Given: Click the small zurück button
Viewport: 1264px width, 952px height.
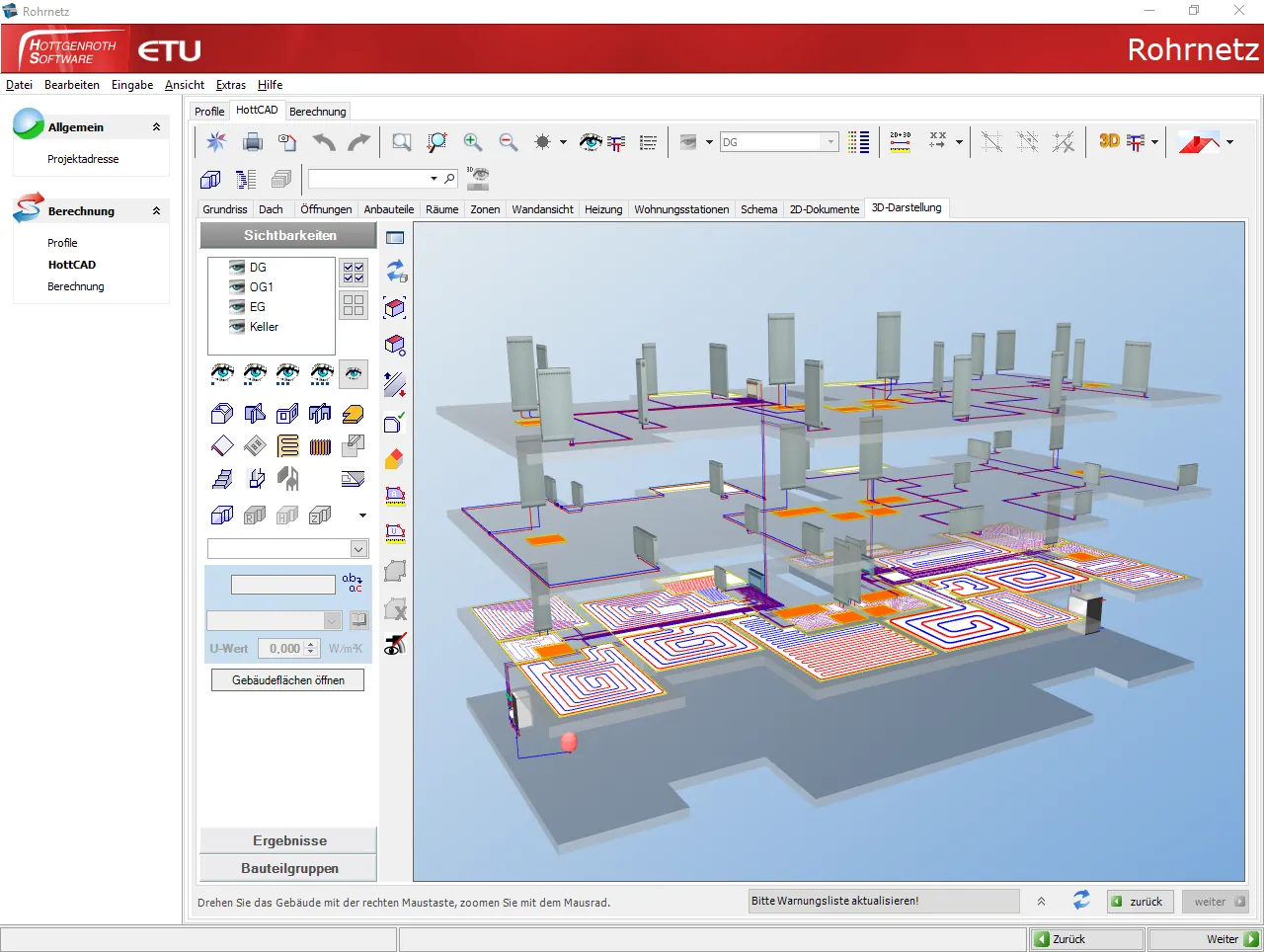Looking at the screenshot, I should click(1139, 902).
